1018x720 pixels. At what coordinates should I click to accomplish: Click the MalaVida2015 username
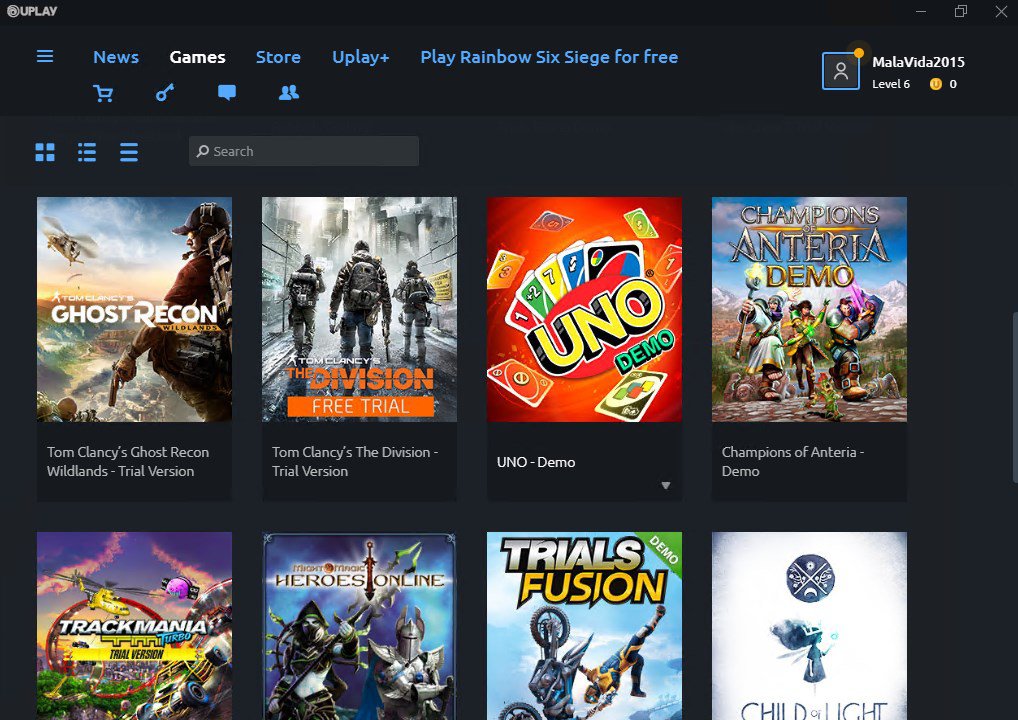coord(918,62)
